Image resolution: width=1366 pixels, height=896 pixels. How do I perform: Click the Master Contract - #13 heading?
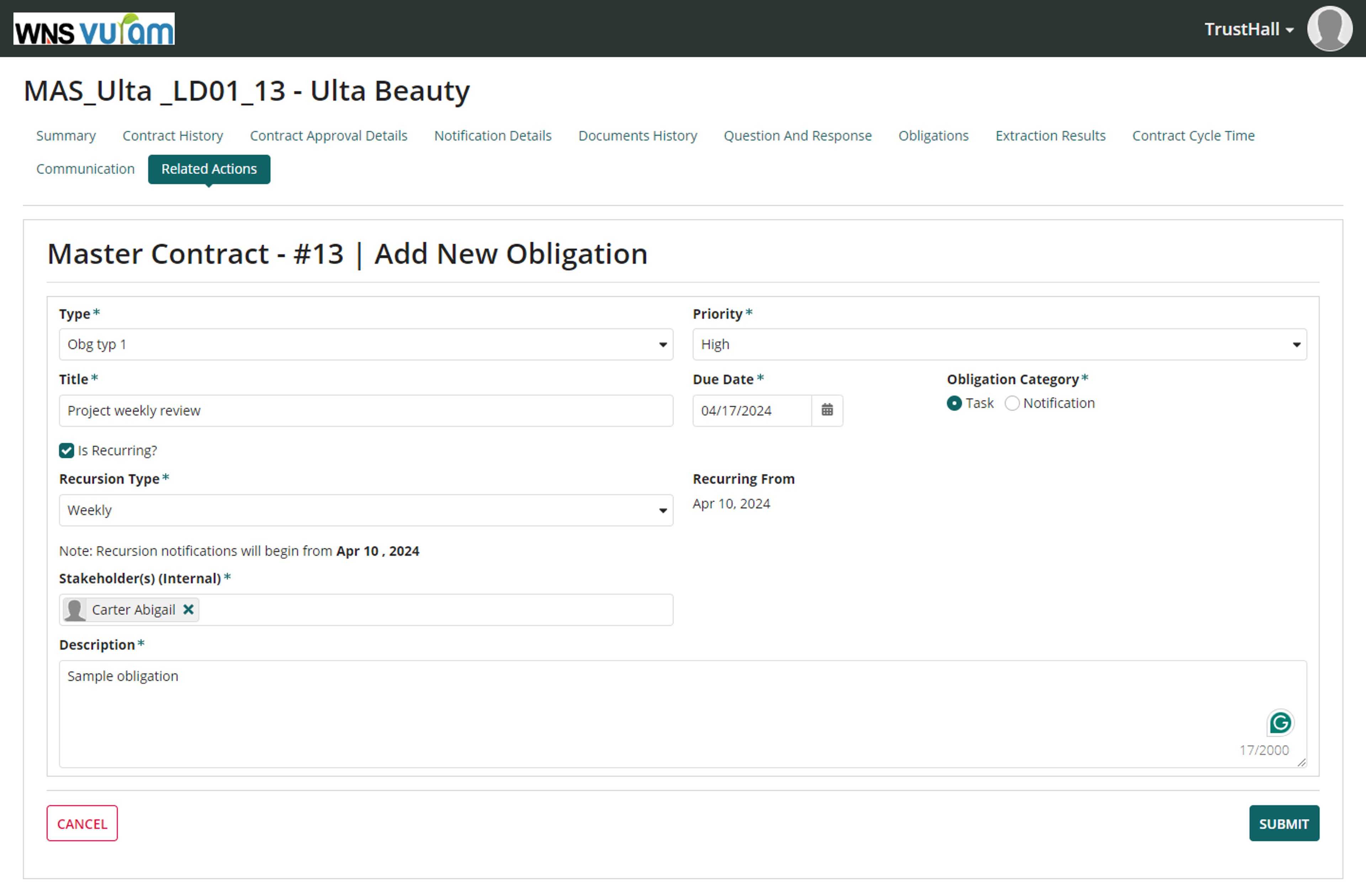[x=347, y=254]
